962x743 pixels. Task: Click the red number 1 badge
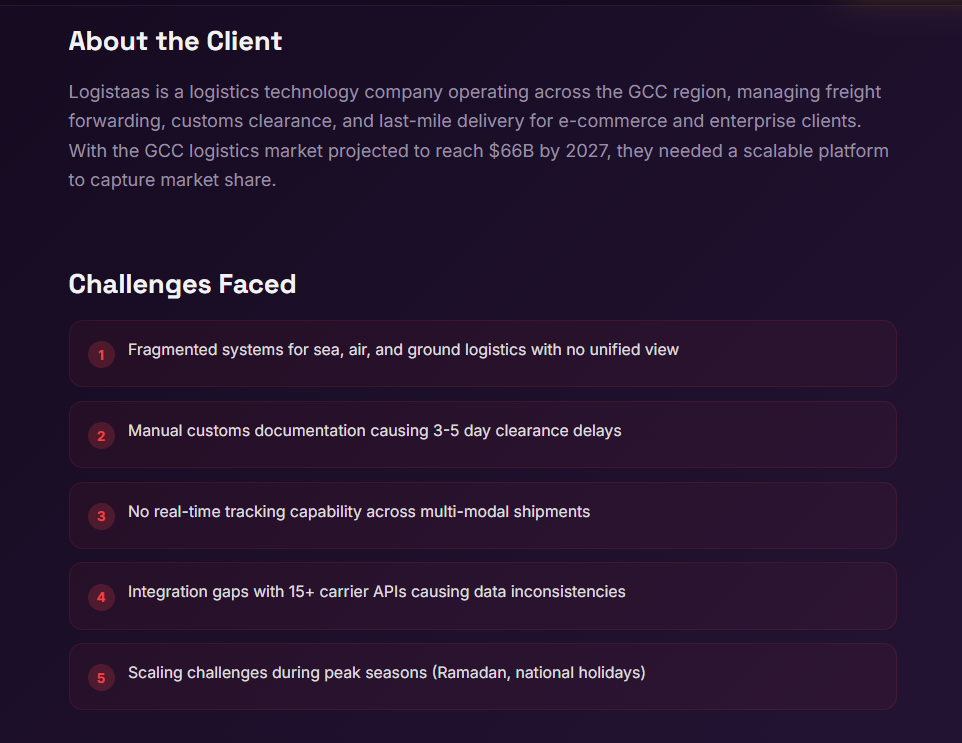[x=101, y=354]
